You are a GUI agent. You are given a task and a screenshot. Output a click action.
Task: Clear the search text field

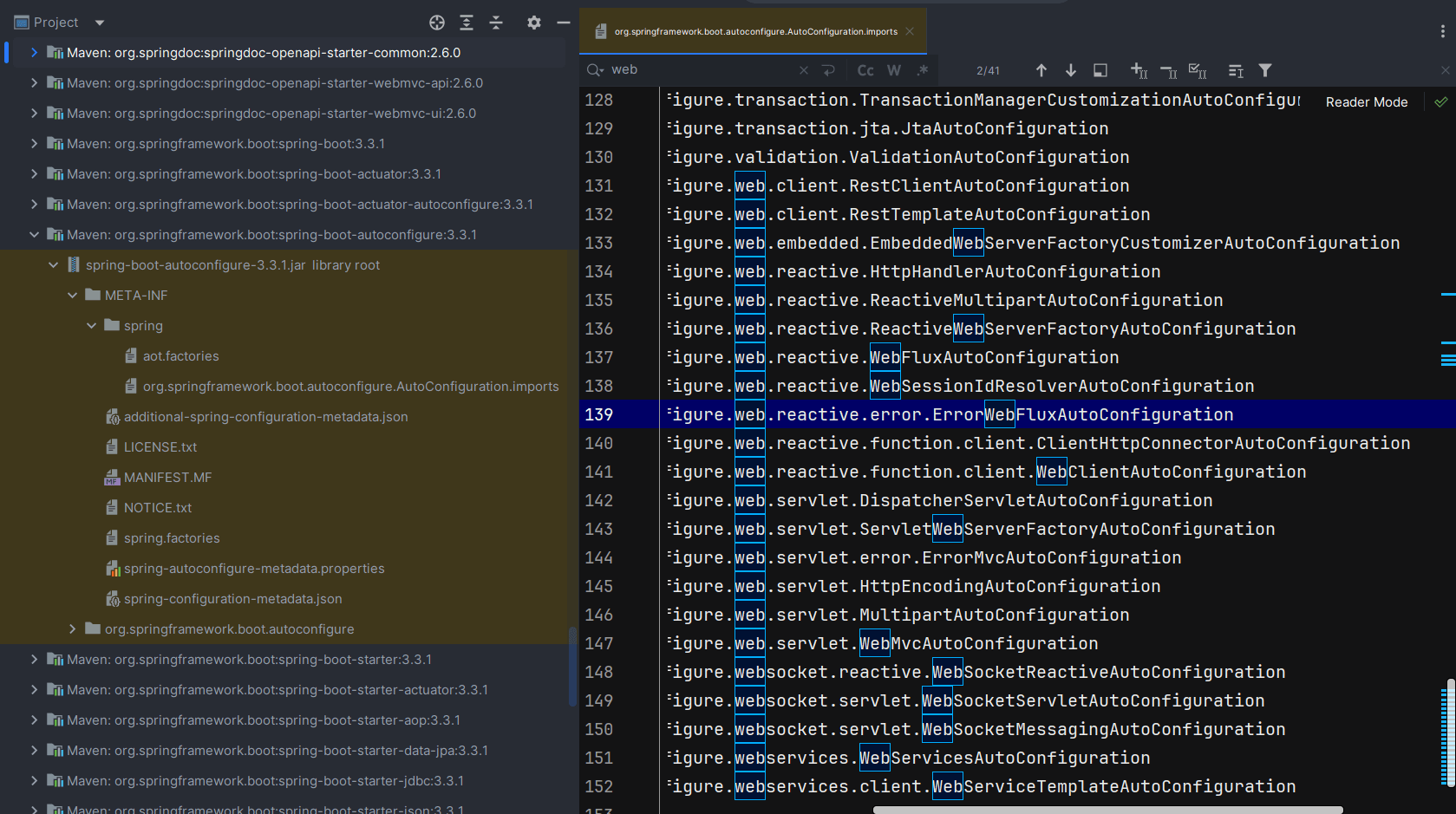[804, 70]
